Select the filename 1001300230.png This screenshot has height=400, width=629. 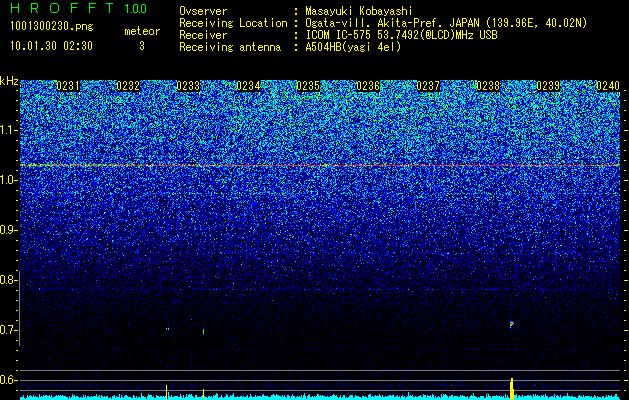[x=52, y=27]
